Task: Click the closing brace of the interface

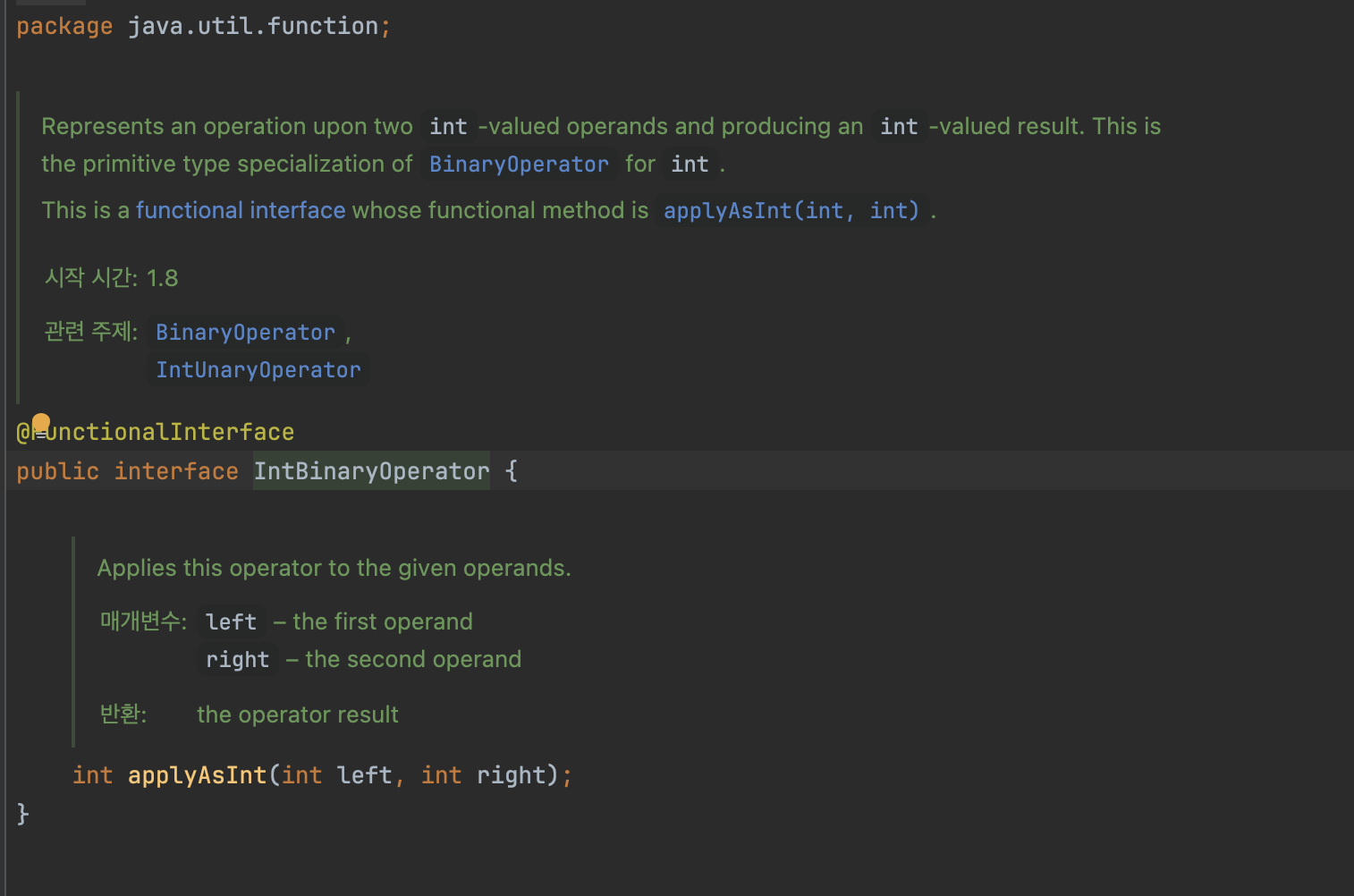Action: [23, 814]
